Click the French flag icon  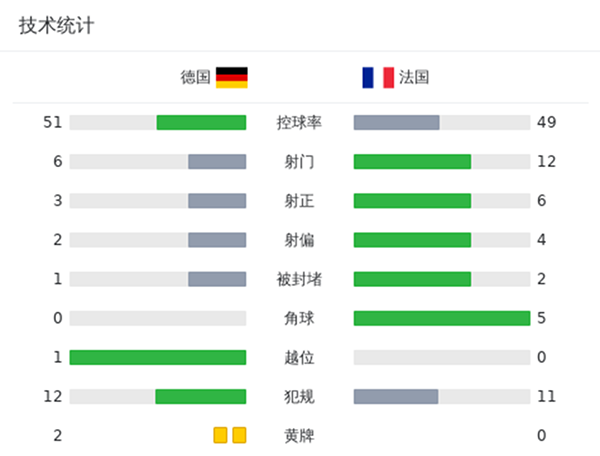(x=378, y=77)
